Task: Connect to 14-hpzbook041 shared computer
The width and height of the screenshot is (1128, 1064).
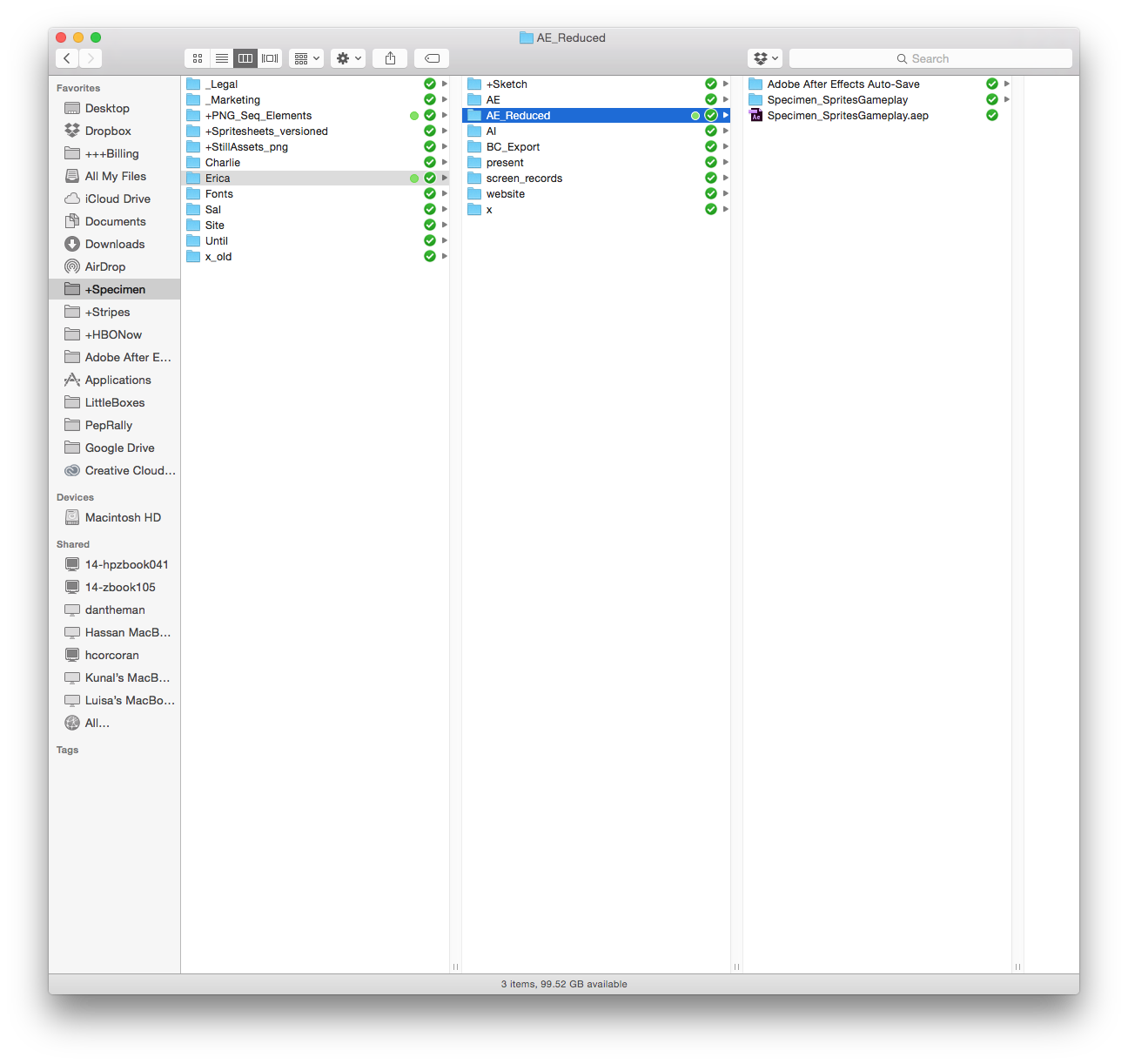Action: [x=114, y=564]
